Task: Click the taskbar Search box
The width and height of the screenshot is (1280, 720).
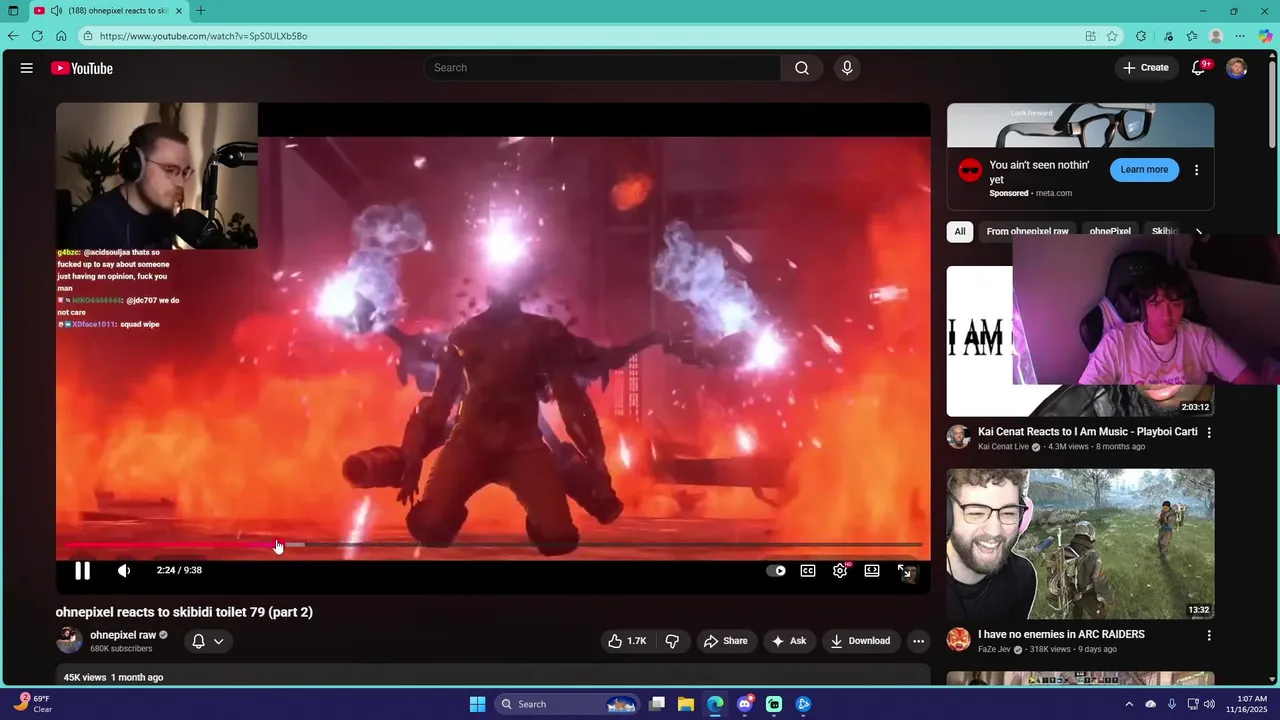Action: (x=566, y=704)
